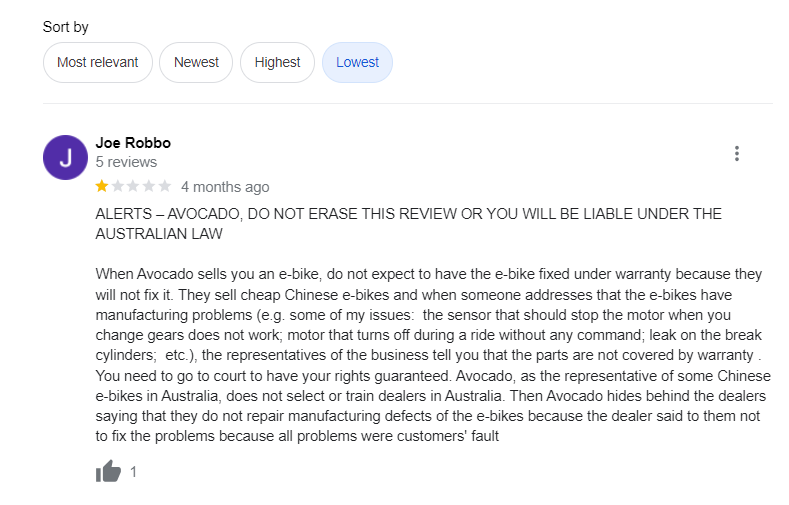Click the third grey rating star
The width and height of the screenshot is (789, 505).
[133, 187]
